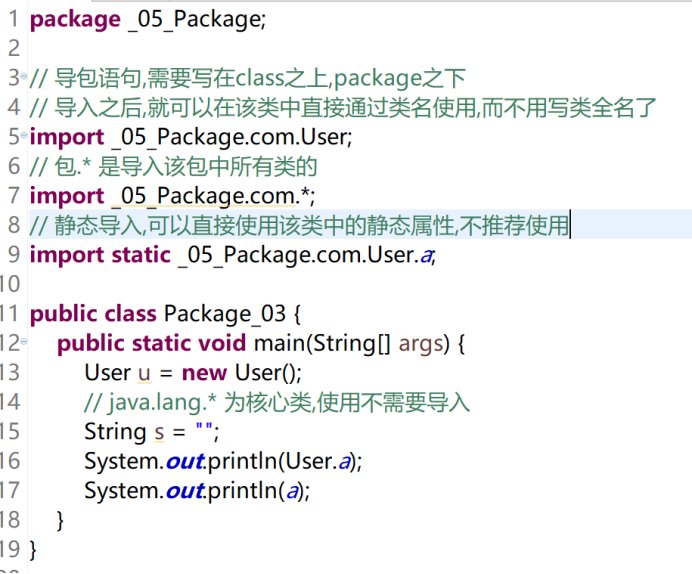Collapse the main method fold at line 12
Image resolution: width=692 pixels, height=574 pixels.
coord(24,341)
